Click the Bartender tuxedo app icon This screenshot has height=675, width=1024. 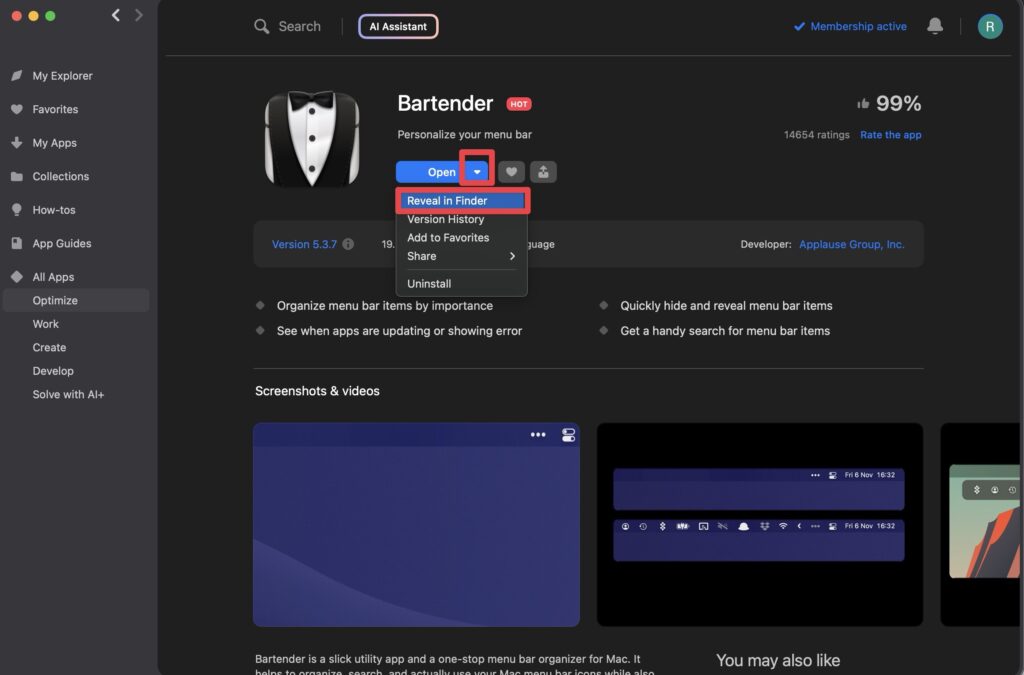(312, 138)
